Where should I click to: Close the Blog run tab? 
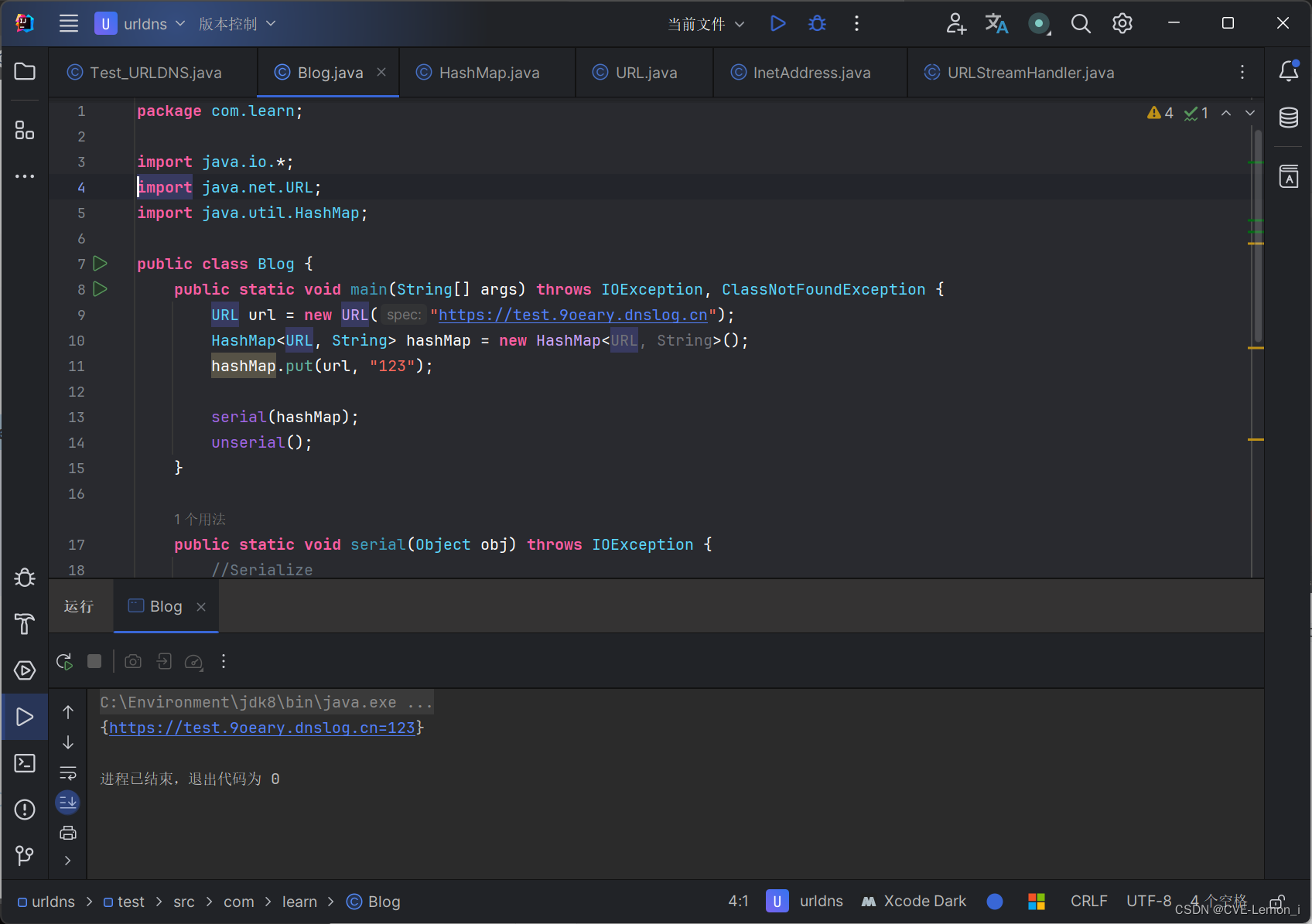[201, 607]
